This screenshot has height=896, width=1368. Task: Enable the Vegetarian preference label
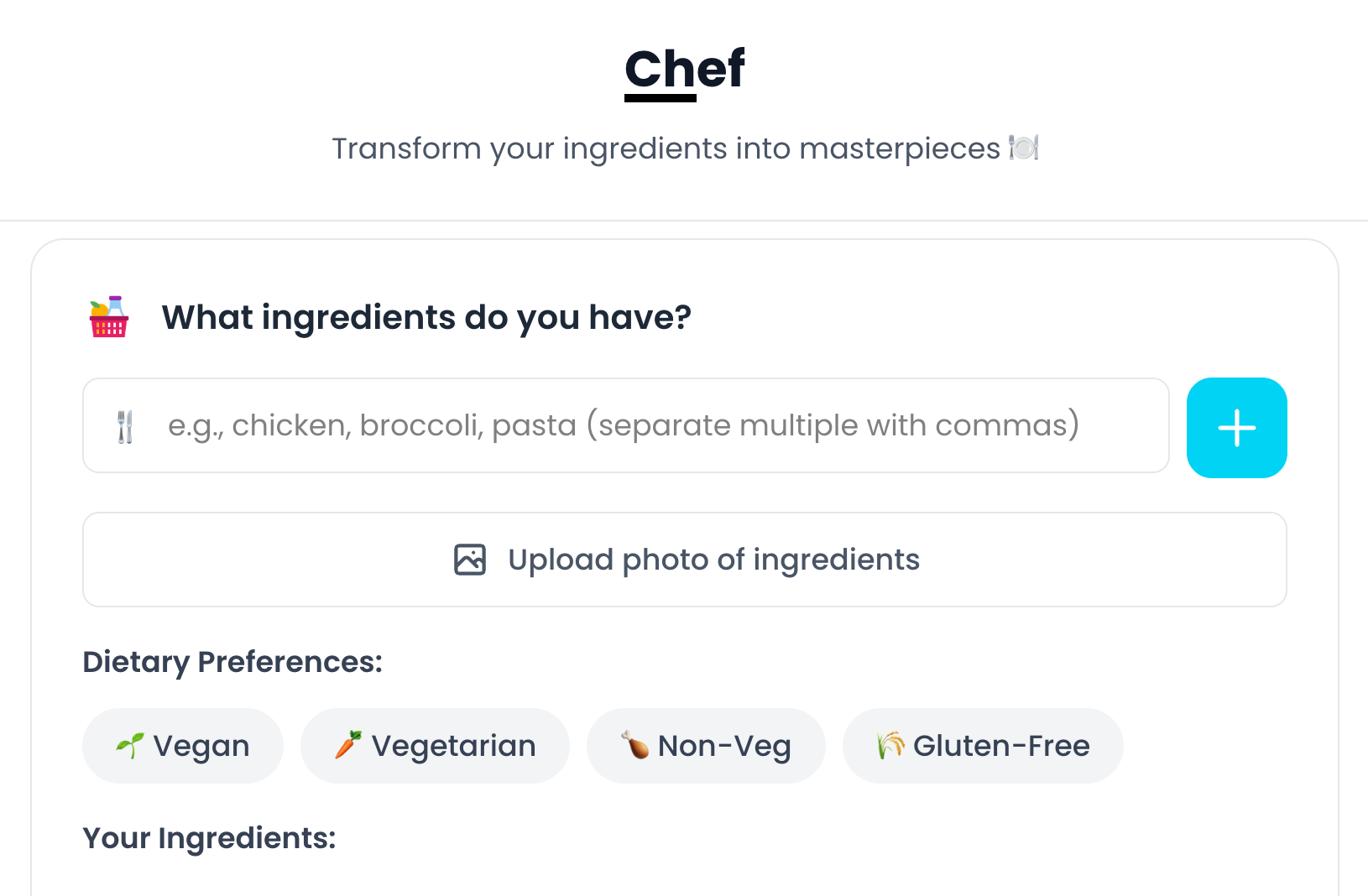[454, 746]
